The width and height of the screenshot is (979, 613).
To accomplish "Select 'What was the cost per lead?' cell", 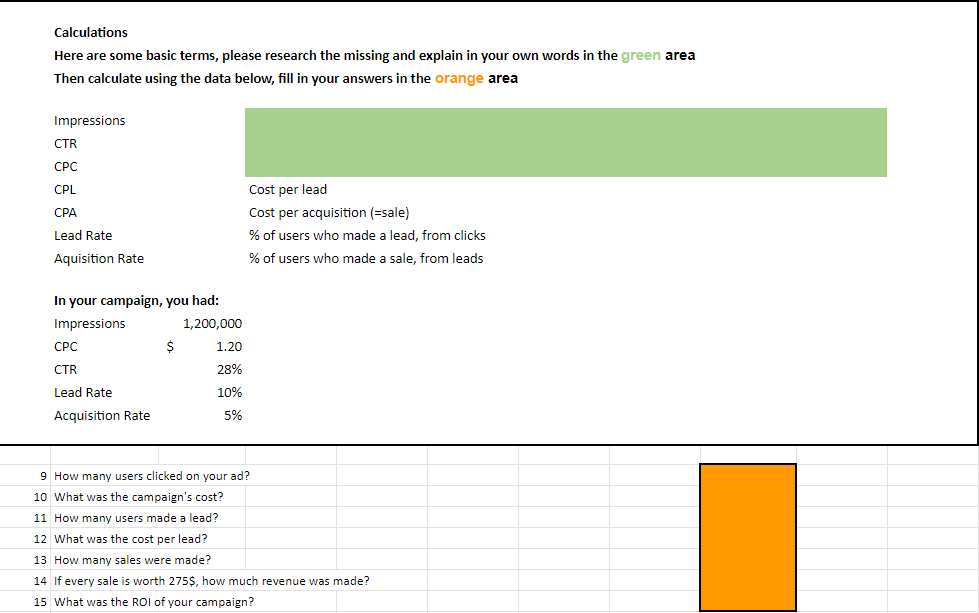I will (x=130, y=539).
